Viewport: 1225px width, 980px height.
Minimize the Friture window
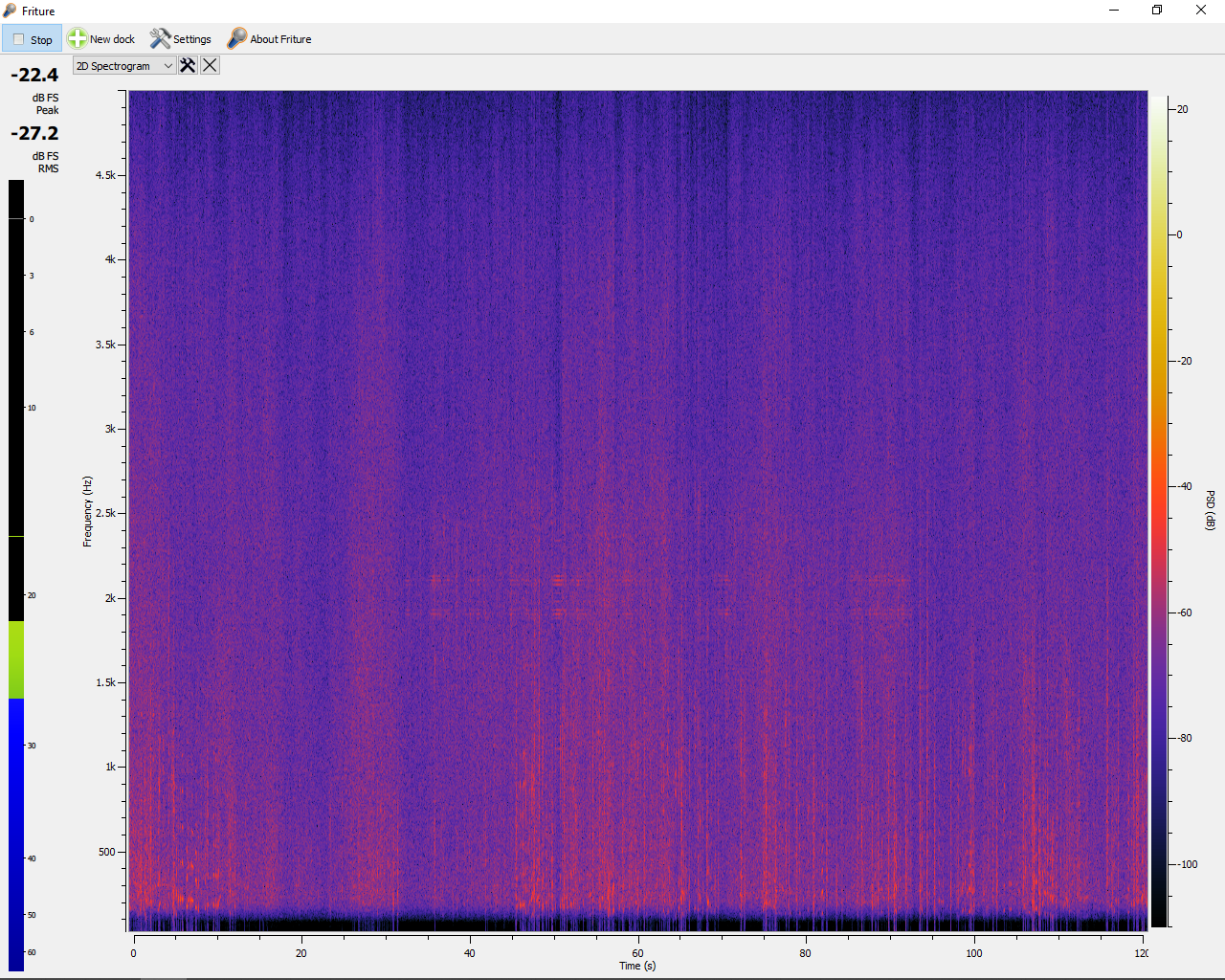(1114, 11)
